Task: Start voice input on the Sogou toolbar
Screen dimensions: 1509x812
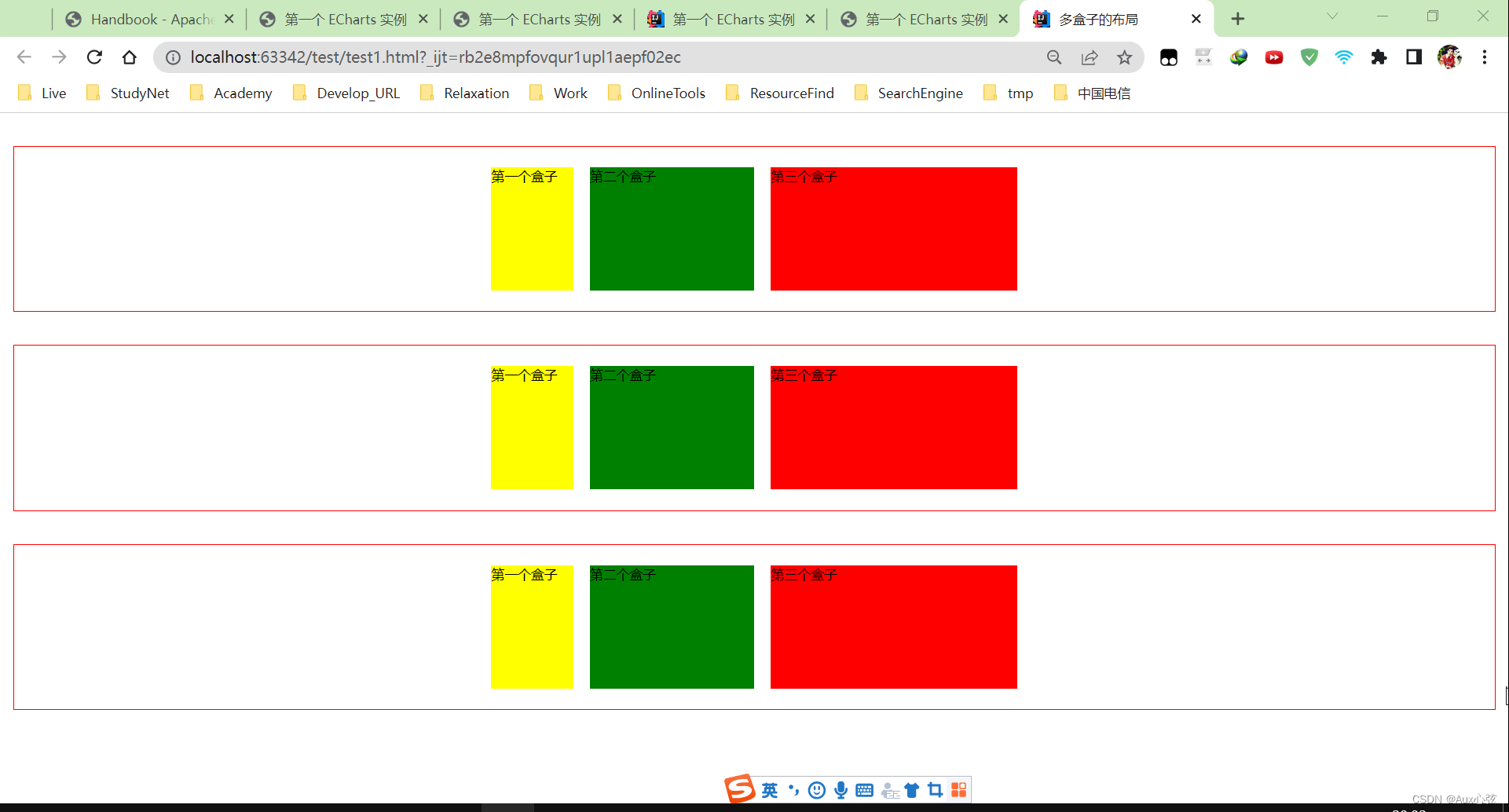Action: pyautogui.click(x=841, y=790)
